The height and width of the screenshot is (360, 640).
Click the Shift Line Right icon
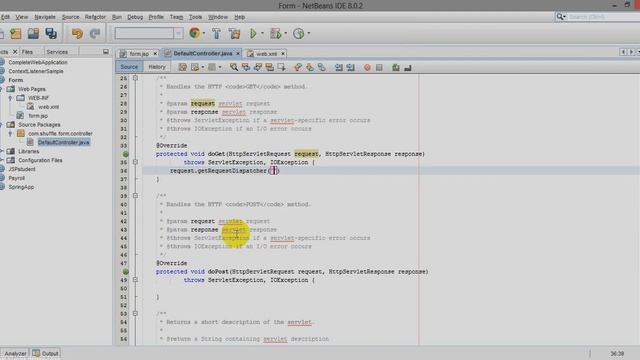click(350, 67)
